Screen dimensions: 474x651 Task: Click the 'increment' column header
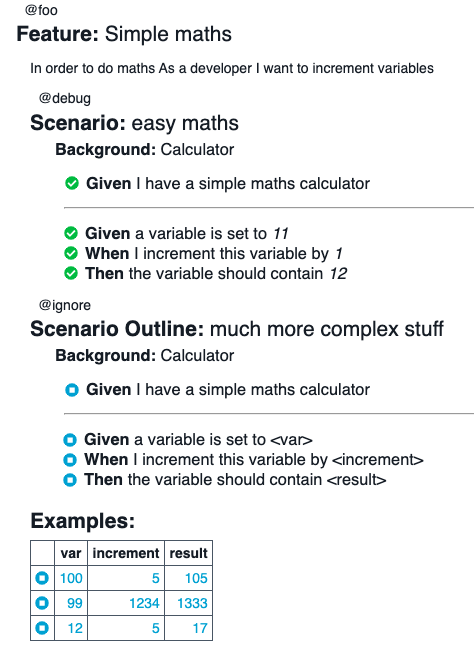pos(126,553)
